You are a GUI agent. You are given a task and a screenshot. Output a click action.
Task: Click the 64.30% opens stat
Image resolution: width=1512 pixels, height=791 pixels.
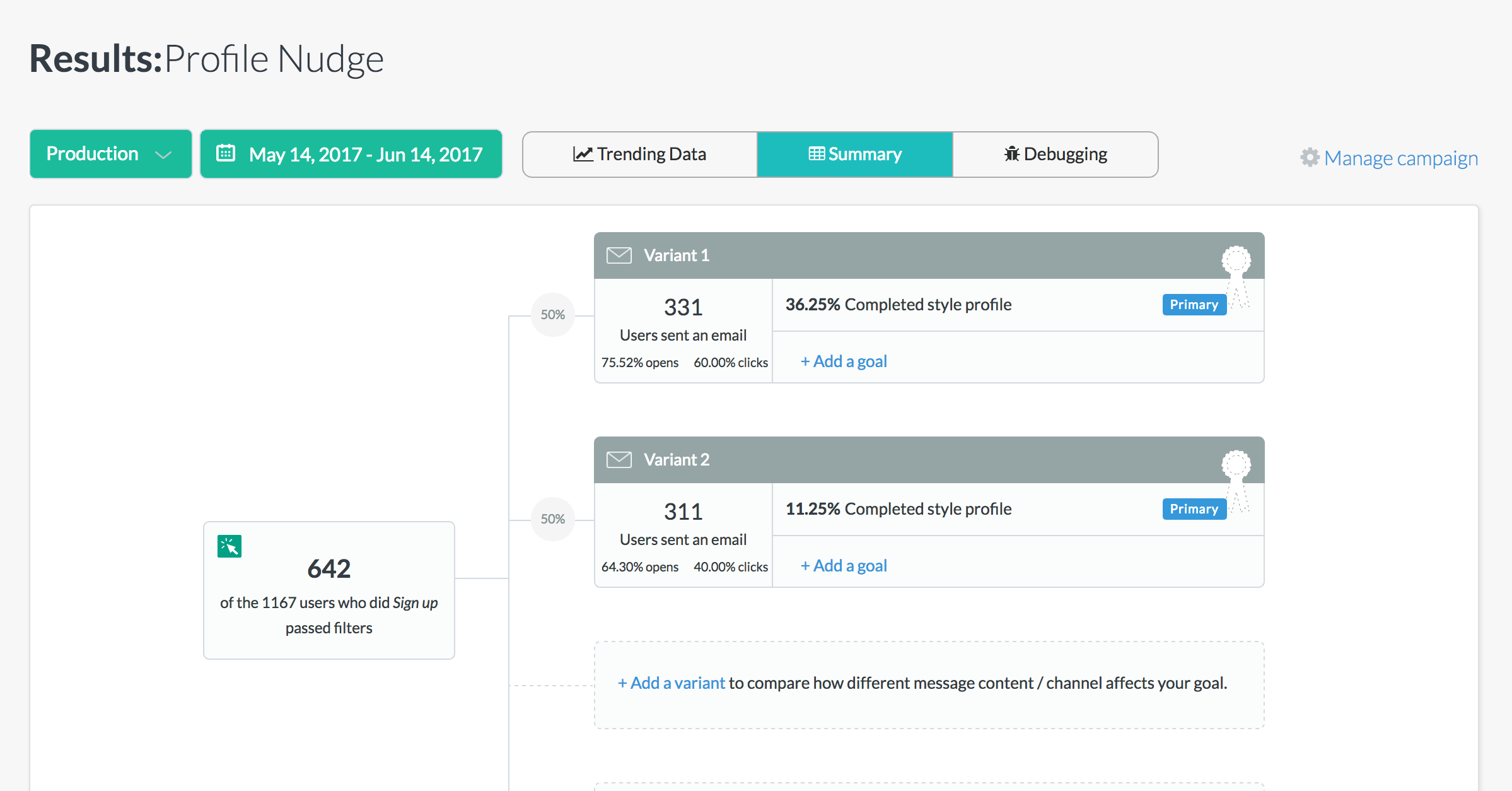click(640, 567)
